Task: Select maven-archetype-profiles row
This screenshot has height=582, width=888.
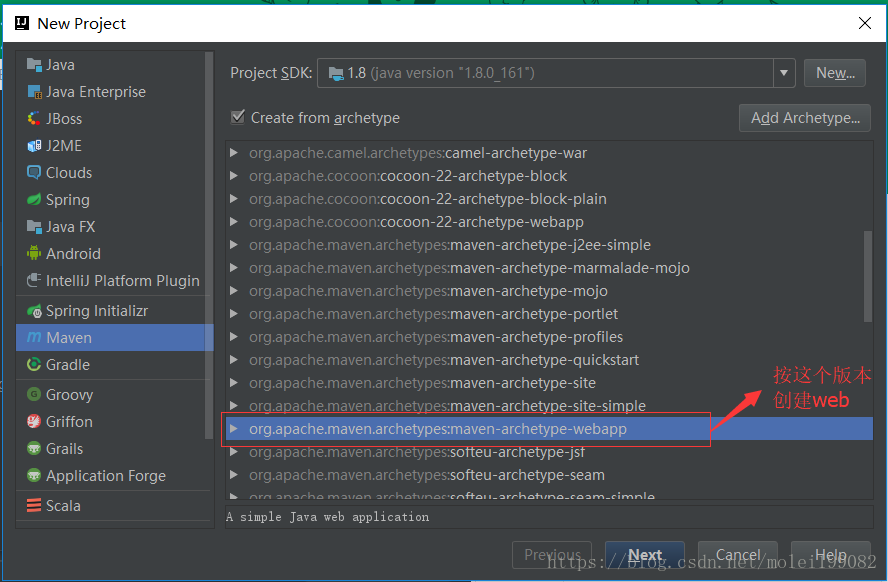Action: [x=549, y=337]
